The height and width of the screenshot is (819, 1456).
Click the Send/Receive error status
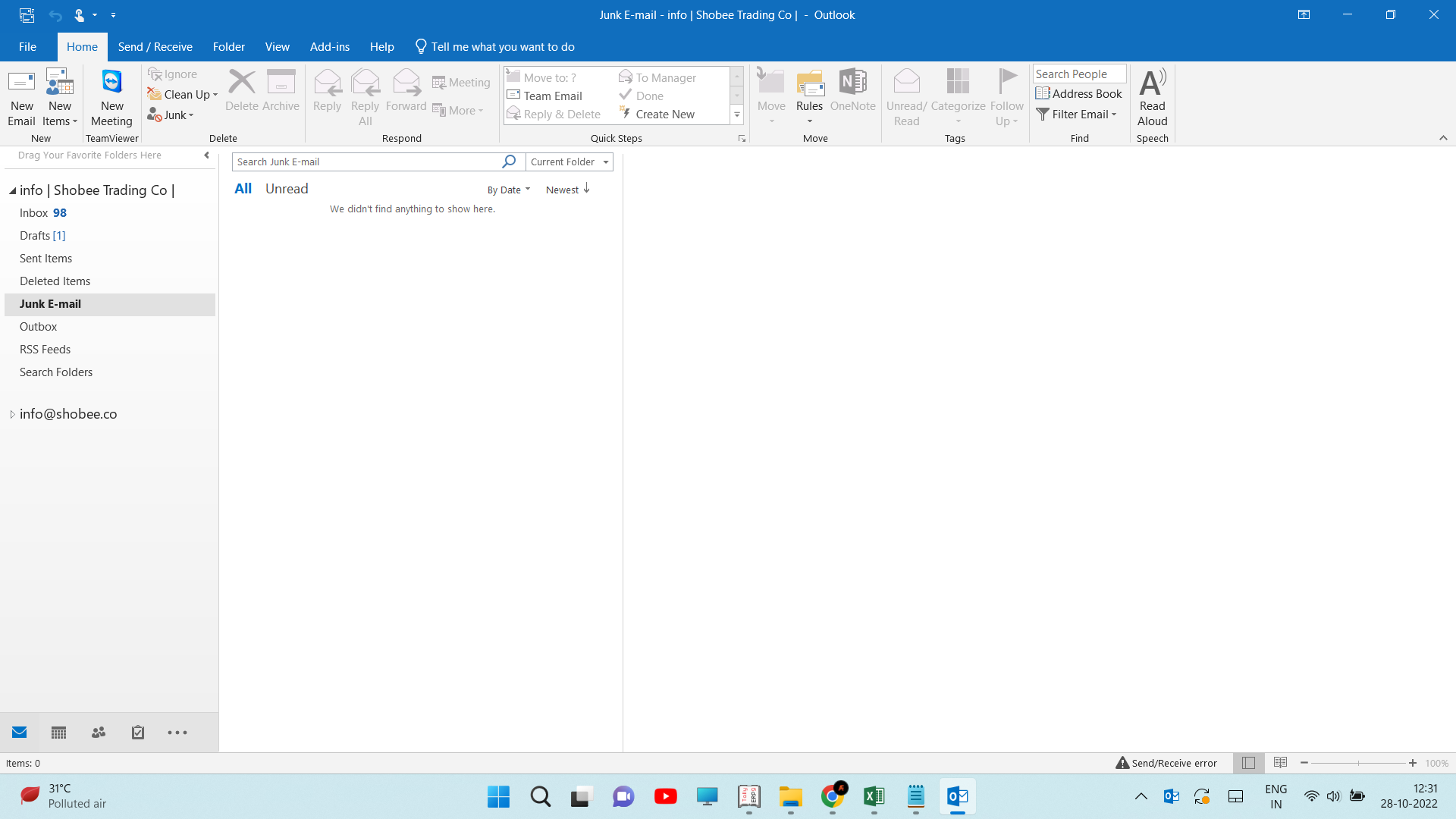(1166, 763)
